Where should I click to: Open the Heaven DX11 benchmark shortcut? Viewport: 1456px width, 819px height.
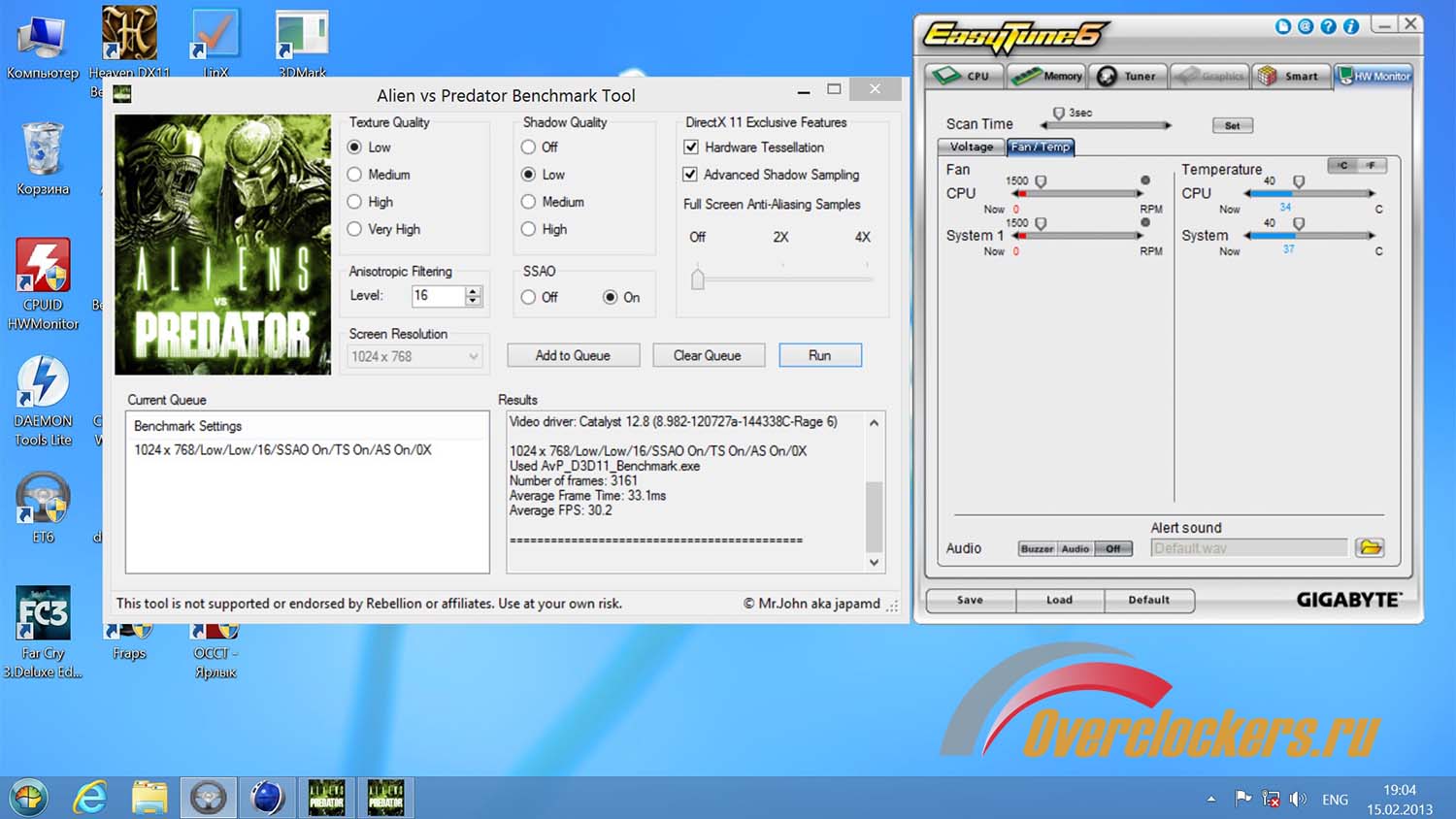pos(129,35)
